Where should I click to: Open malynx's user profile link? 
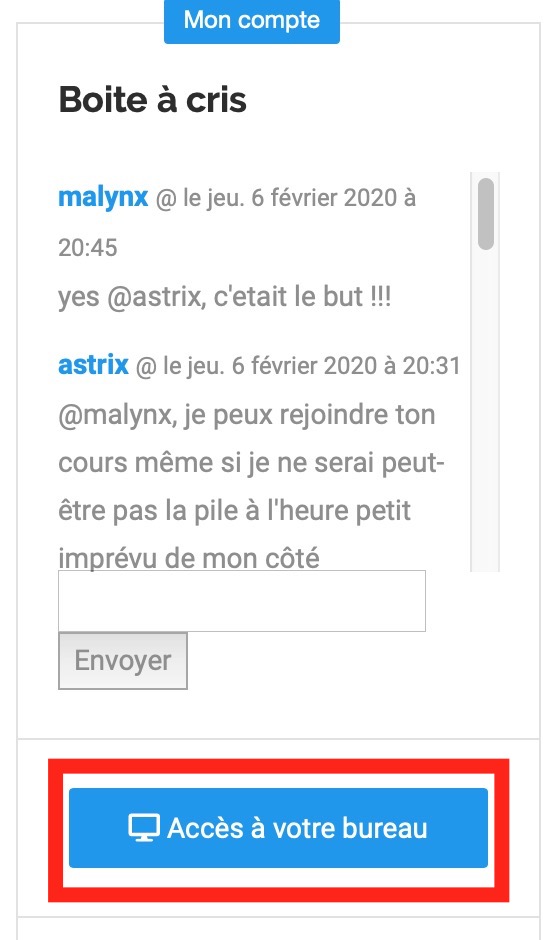point(103,197)
